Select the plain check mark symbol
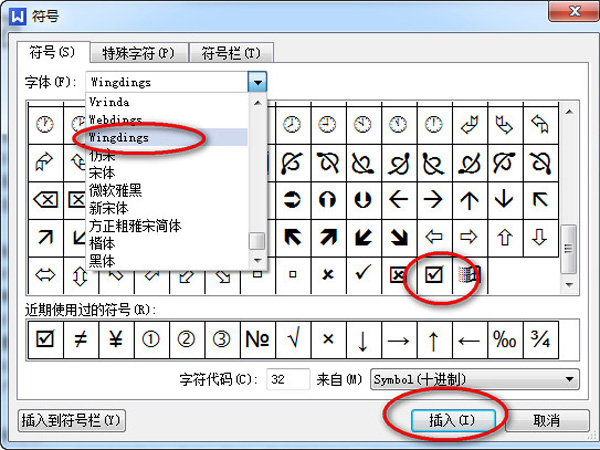 362,274
